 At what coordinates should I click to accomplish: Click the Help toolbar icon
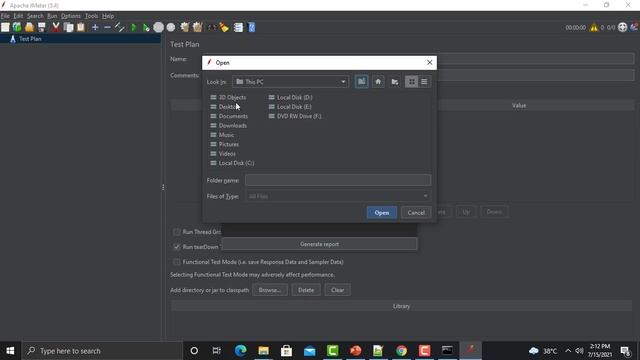coord(251,27)
